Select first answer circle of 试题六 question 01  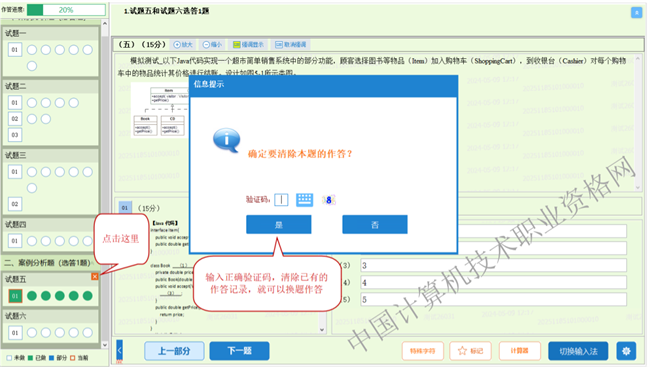32,333
